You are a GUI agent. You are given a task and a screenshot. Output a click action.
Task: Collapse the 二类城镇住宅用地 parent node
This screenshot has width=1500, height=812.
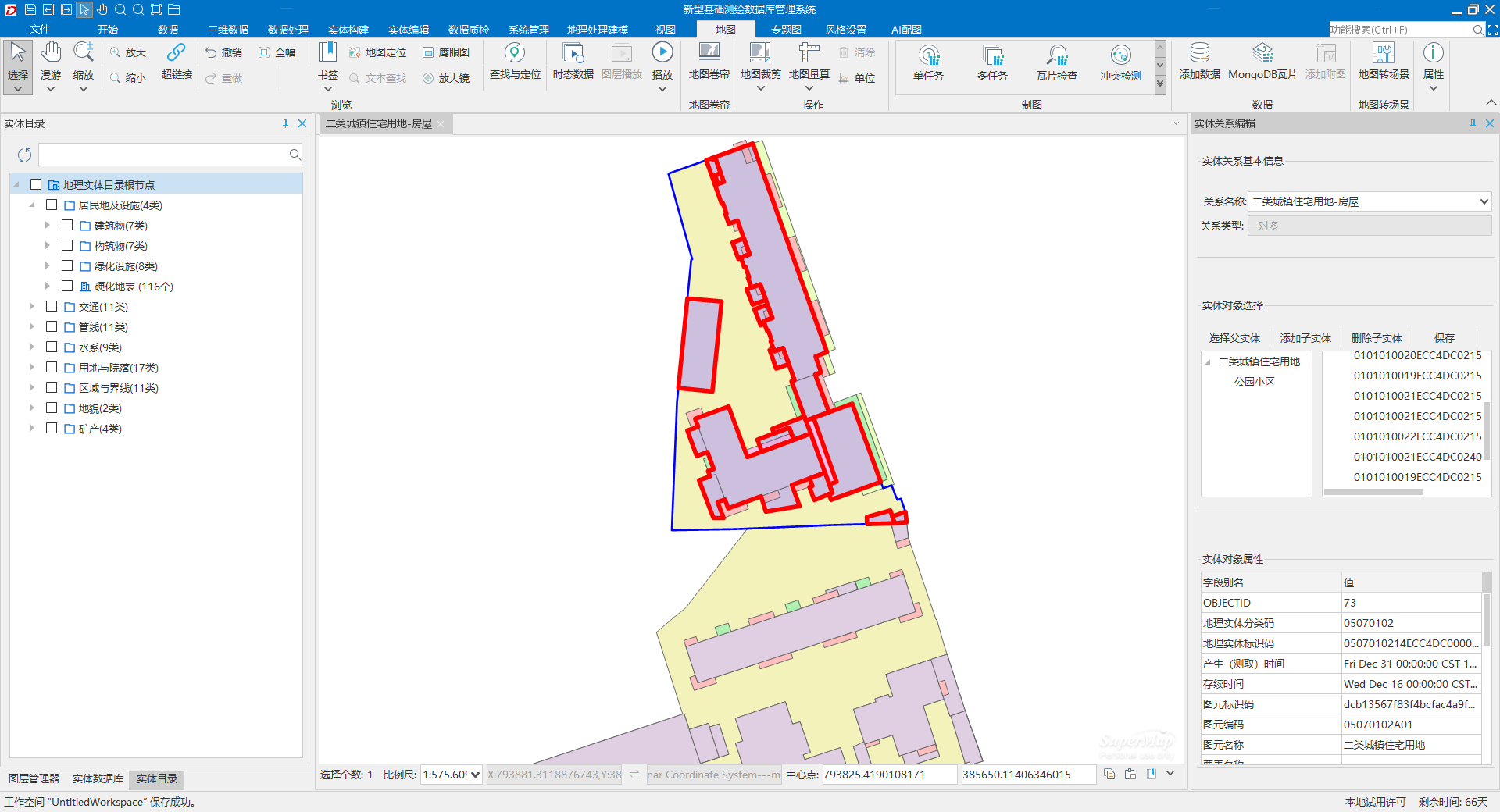click(1209, 361)
